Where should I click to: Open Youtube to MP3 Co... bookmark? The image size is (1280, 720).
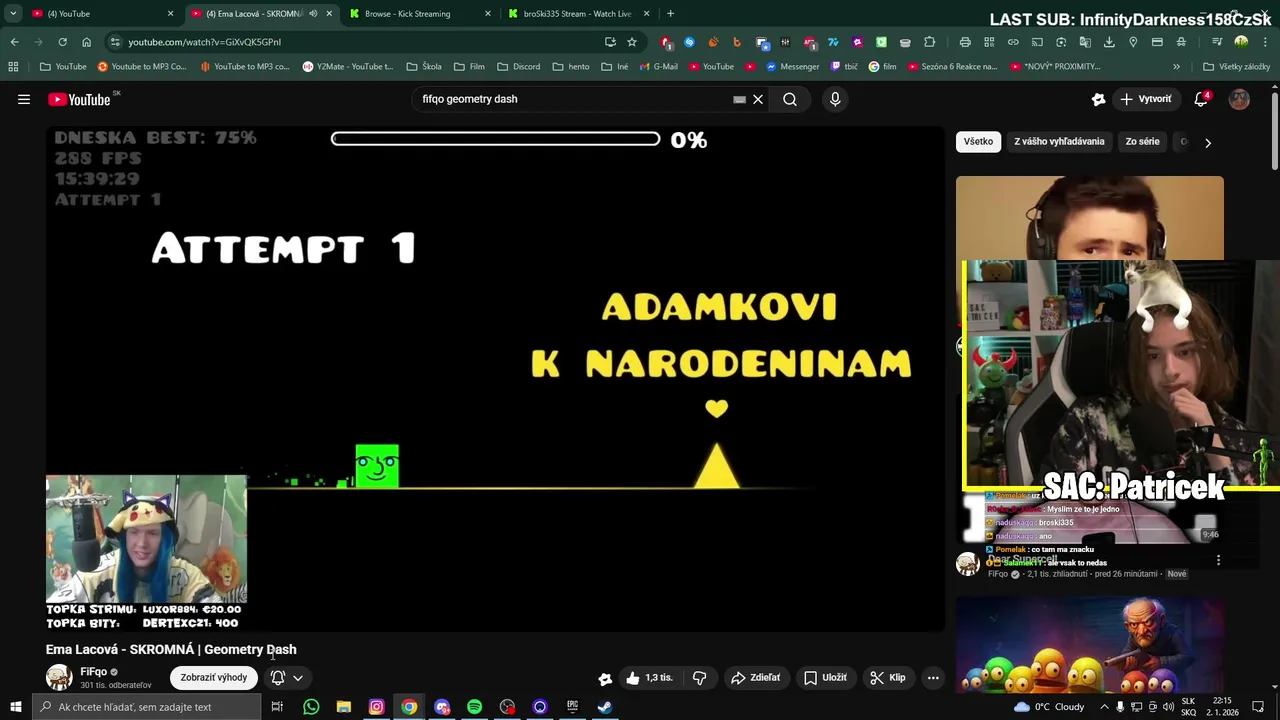click(x=142, y=67)
